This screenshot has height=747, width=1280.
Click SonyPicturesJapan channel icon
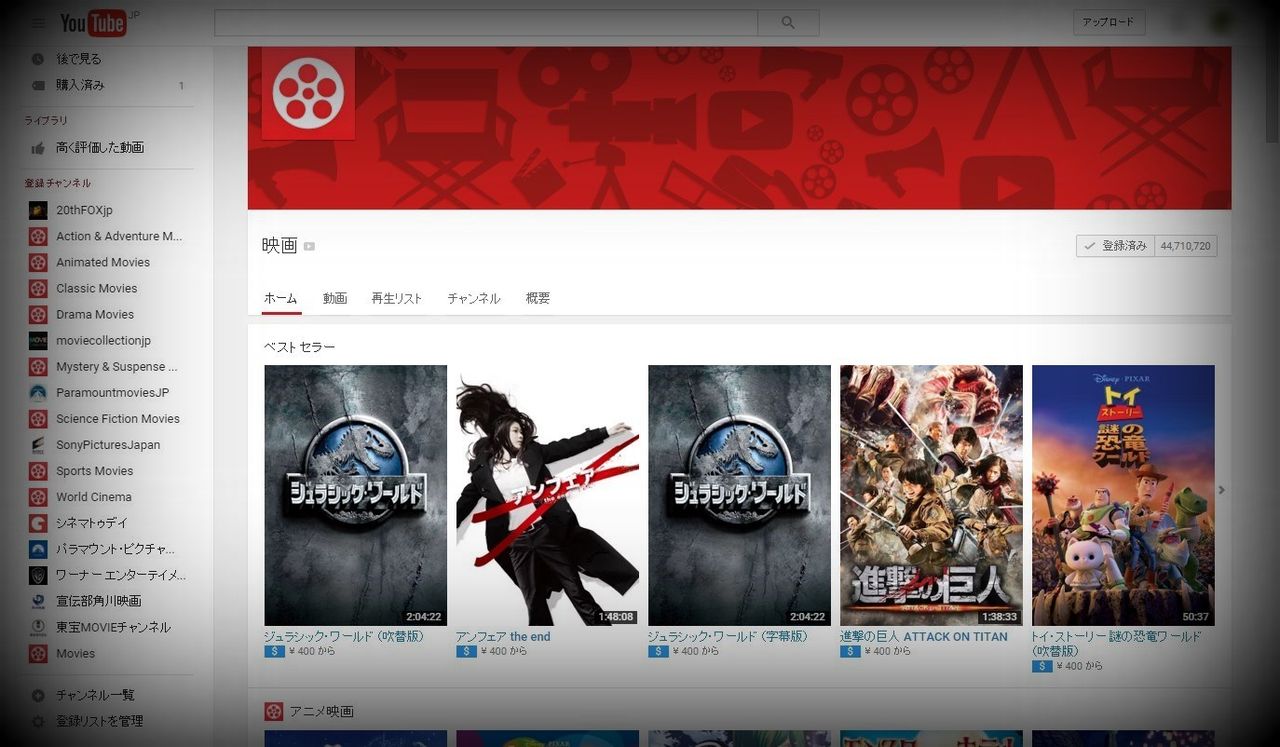tap(38, 444)
